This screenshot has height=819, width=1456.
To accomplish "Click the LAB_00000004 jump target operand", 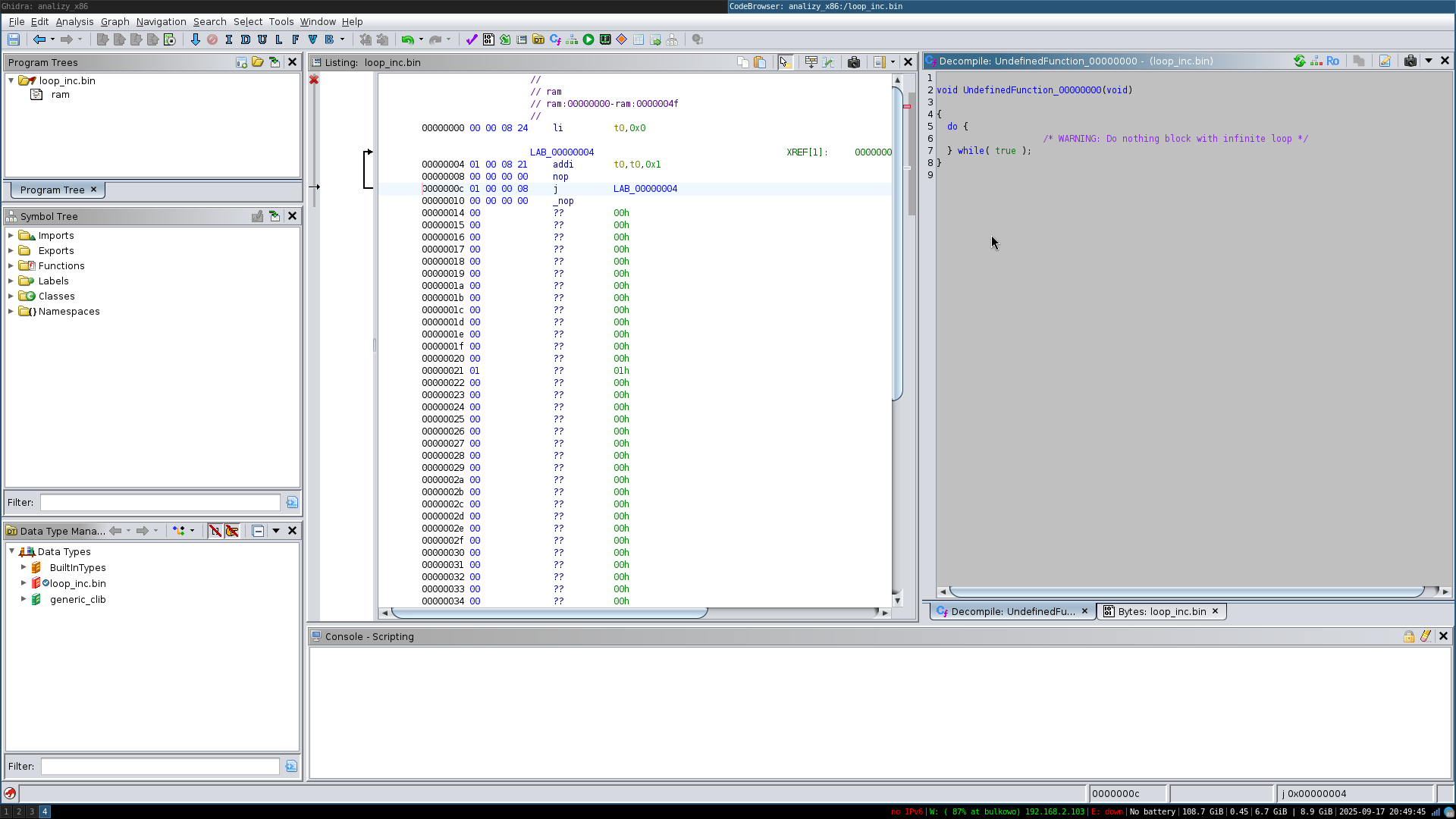I will (x=645, y=189).
